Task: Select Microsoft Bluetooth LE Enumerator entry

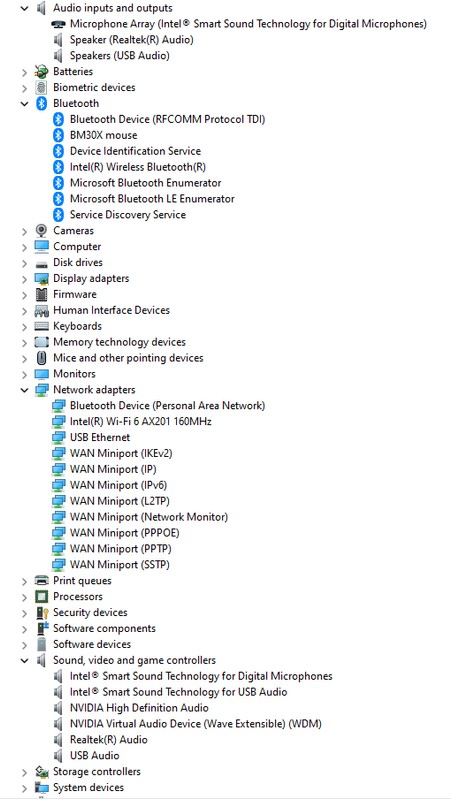Action: (152, 199)
